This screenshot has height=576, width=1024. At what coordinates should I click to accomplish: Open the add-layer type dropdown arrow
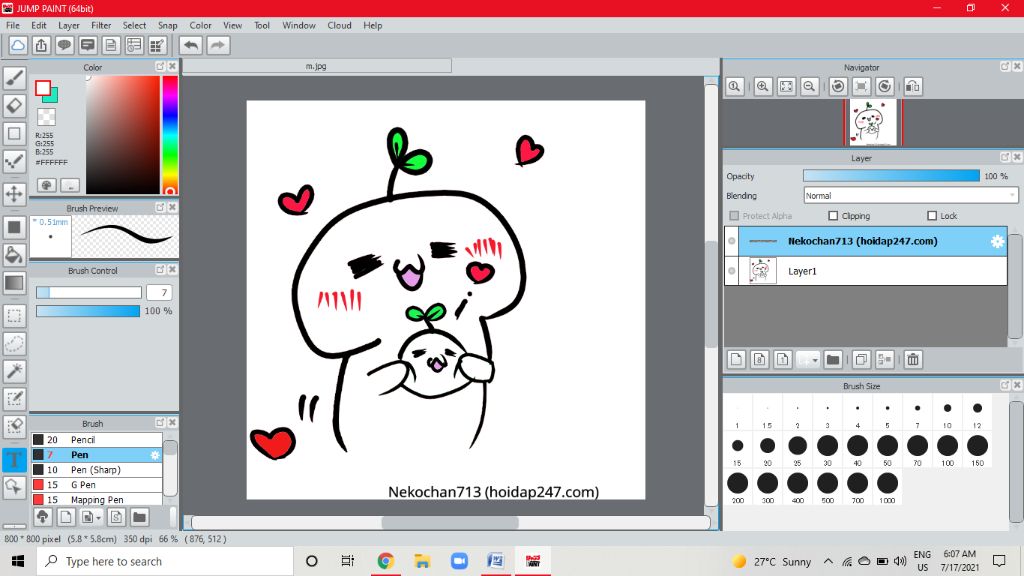(x=815, y=360)
